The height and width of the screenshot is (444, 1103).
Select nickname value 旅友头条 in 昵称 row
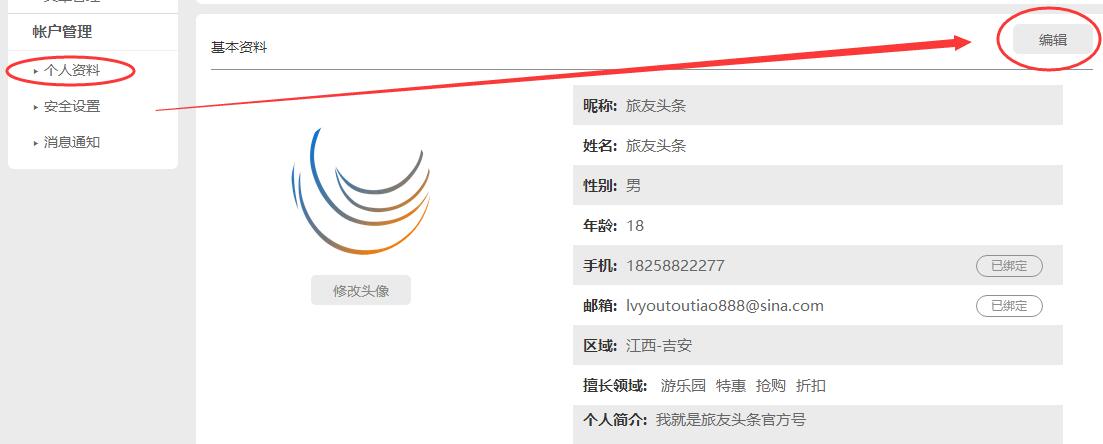[x=656, y=106]
